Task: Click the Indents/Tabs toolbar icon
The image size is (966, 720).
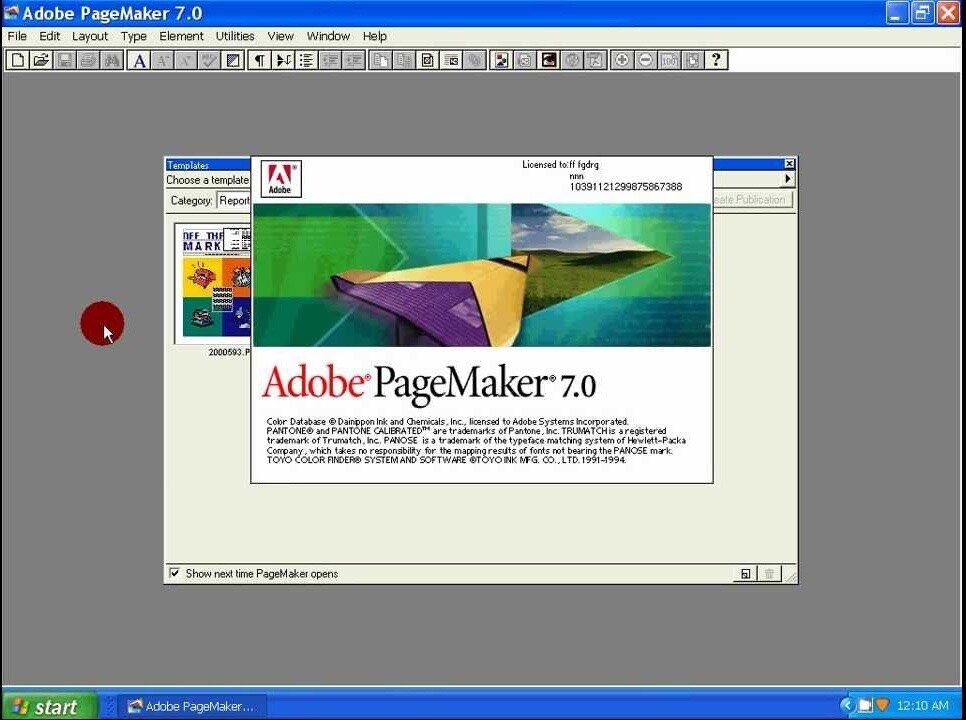Action: 281,60
